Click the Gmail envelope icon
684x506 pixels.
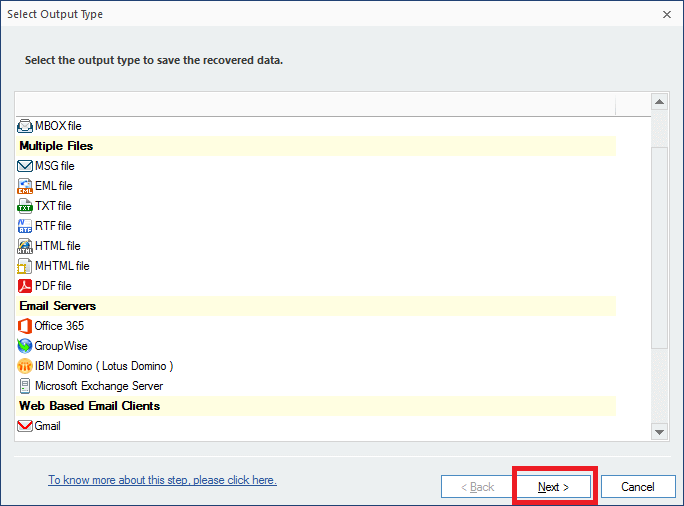pyautogui.click(x=24, y=426)
